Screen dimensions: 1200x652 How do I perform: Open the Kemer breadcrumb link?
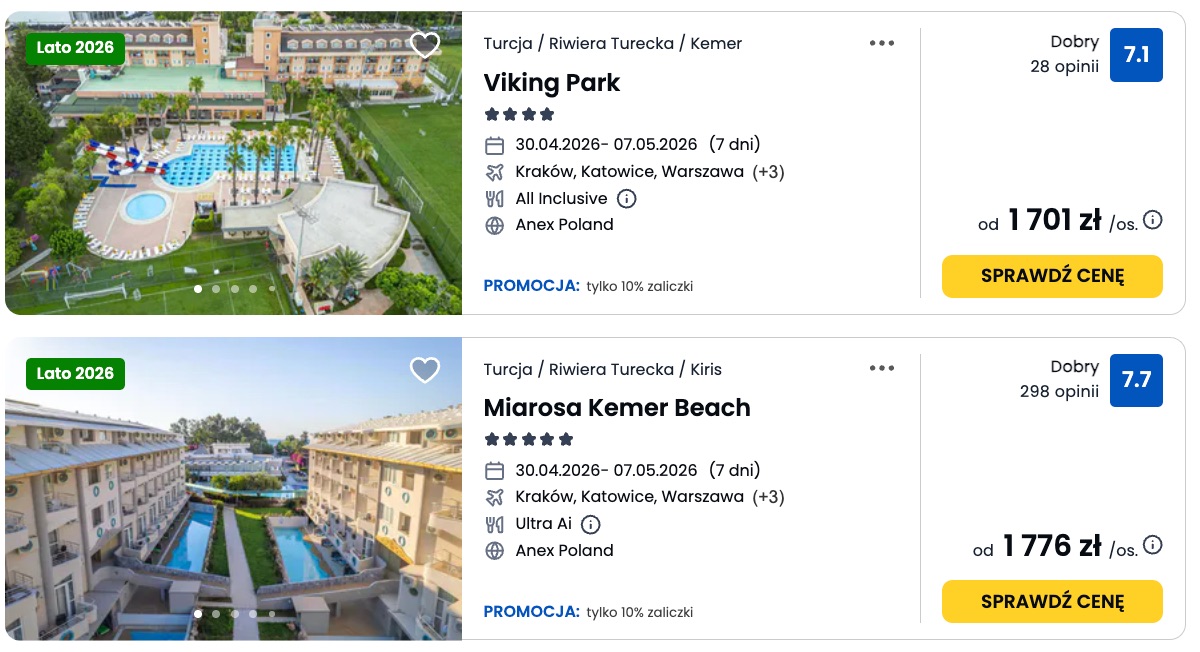[x=716, y=43]
